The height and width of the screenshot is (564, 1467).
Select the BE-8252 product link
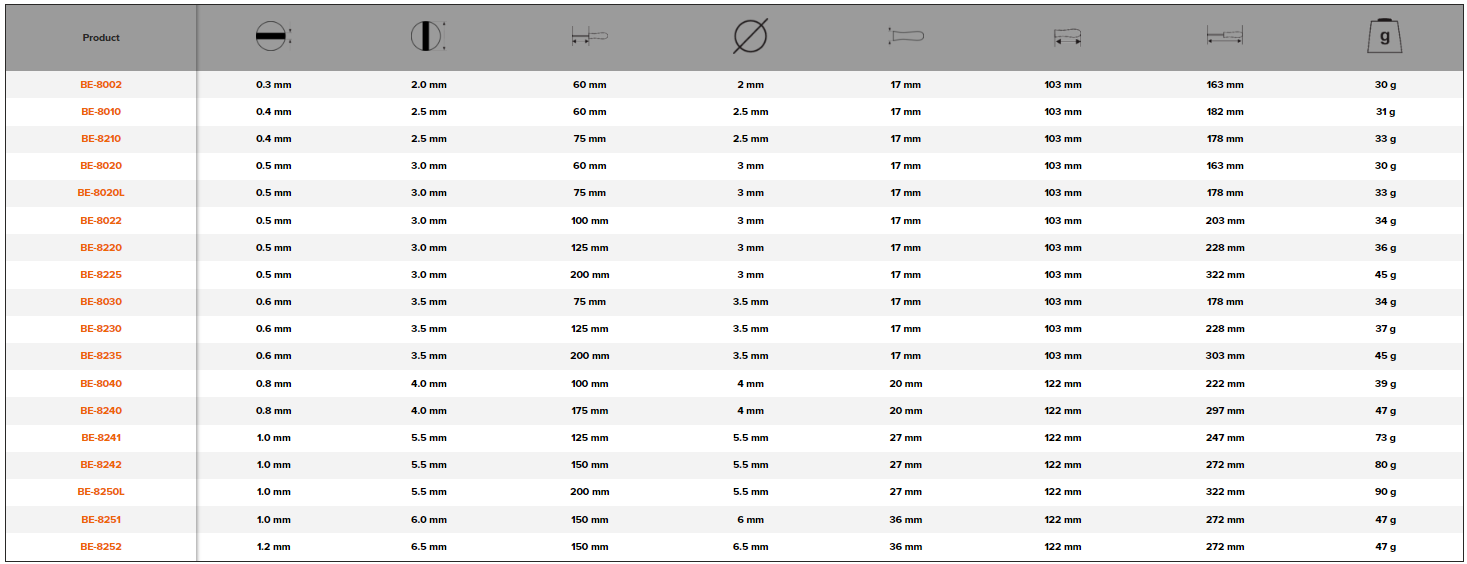click(x=101, y=547)
